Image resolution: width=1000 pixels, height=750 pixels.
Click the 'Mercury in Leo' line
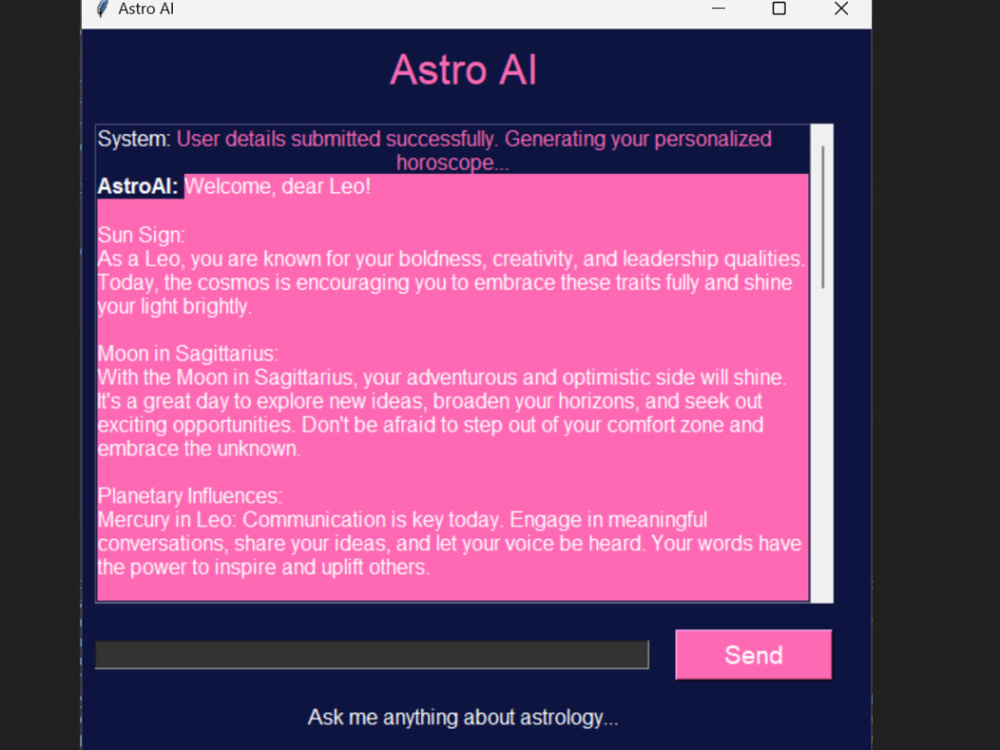pyautogui.click(x=402, y=520)
